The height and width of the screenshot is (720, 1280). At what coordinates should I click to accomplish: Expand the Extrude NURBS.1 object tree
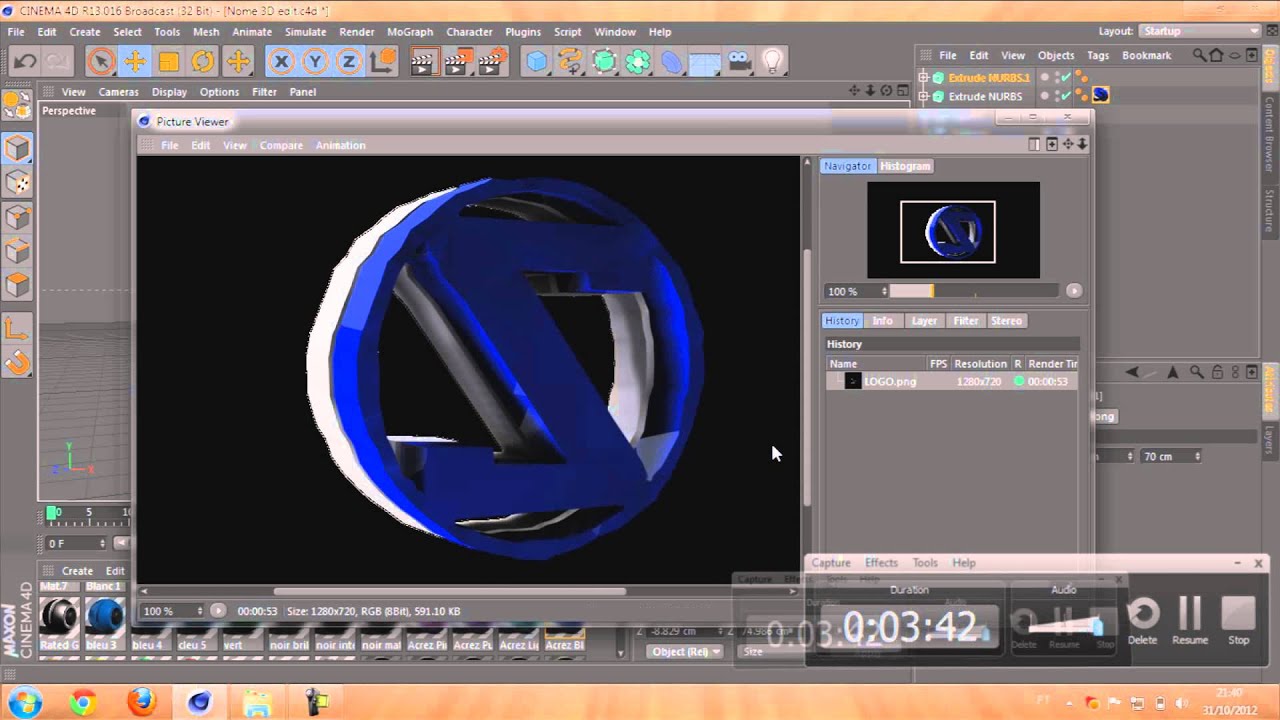pyautogui.click(x=924, y=77)
